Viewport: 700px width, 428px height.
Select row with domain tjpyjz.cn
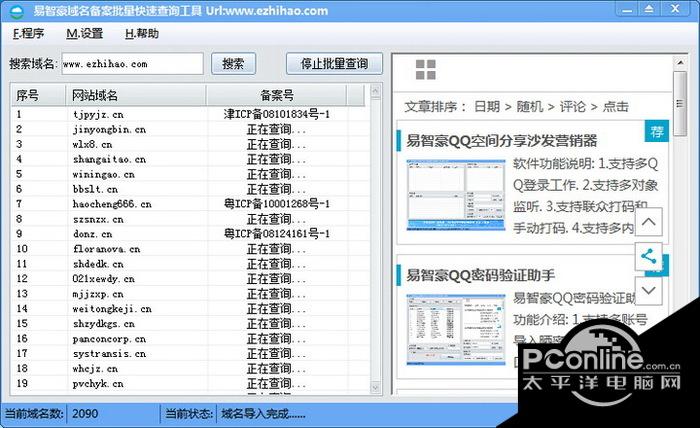click(190, 114)
